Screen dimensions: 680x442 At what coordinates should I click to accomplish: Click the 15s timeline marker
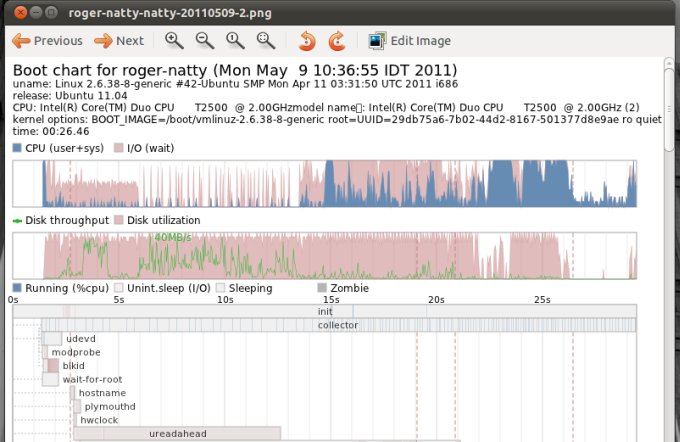(329, 299)
